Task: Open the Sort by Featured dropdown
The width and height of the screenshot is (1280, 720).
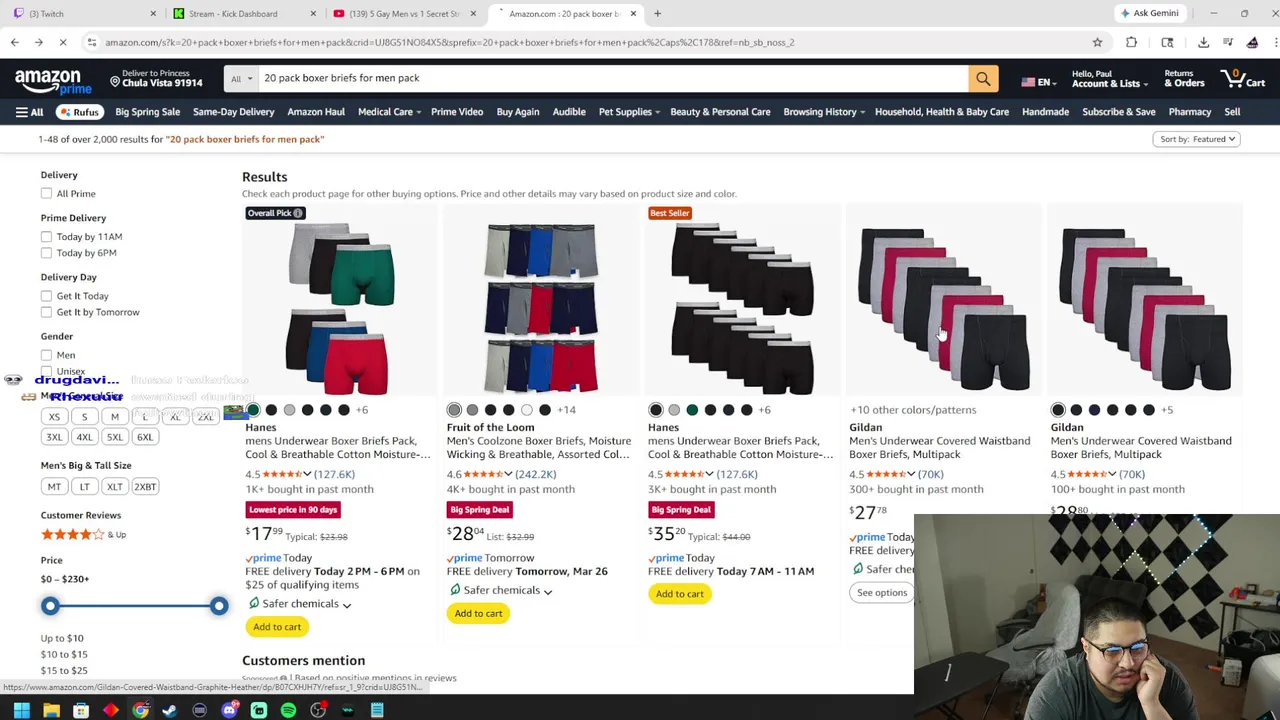Action: 1197,139
